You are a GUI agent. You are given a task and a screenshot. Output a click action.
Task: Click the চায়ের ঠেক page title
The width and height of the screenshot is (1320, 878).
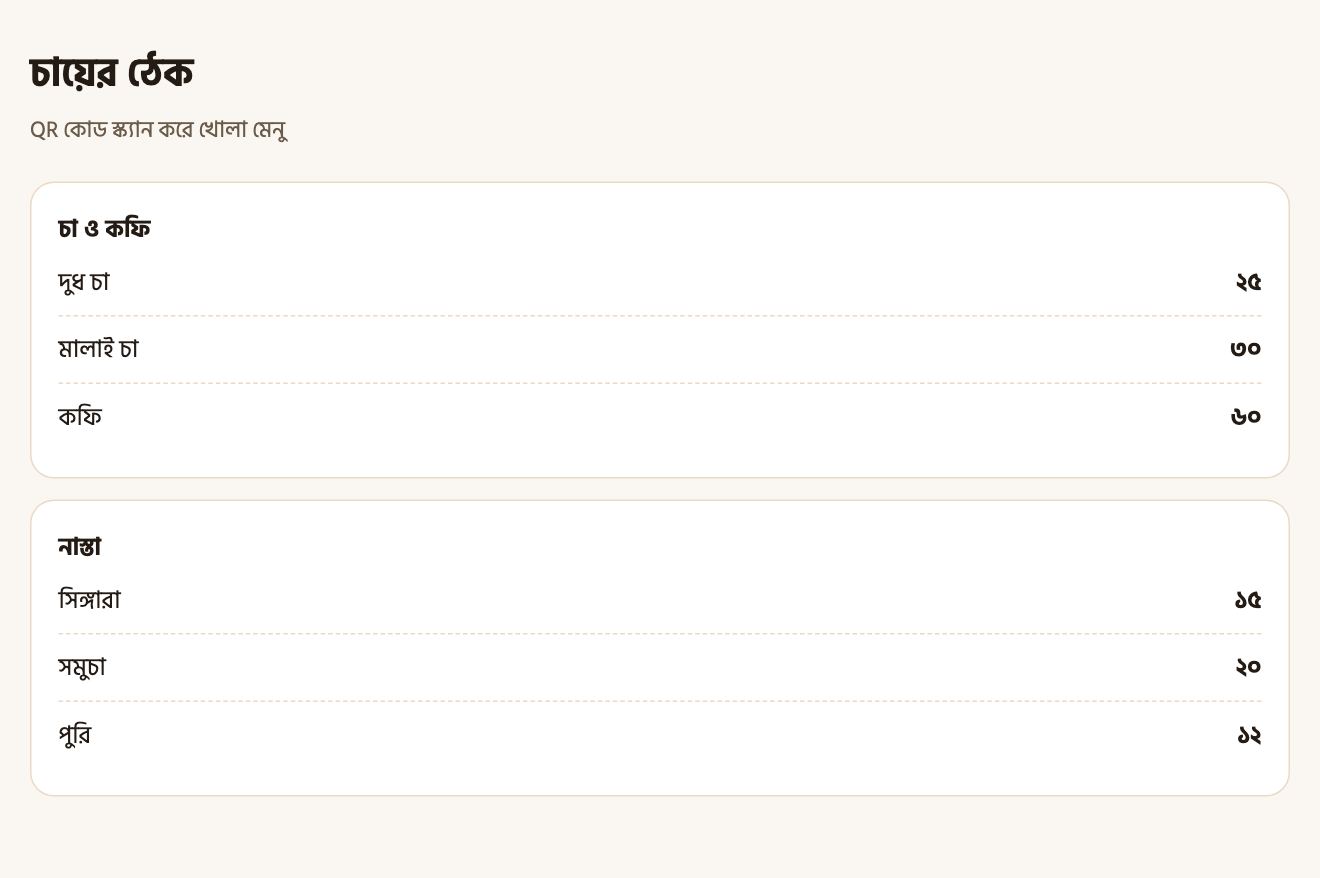click(111, 73)
